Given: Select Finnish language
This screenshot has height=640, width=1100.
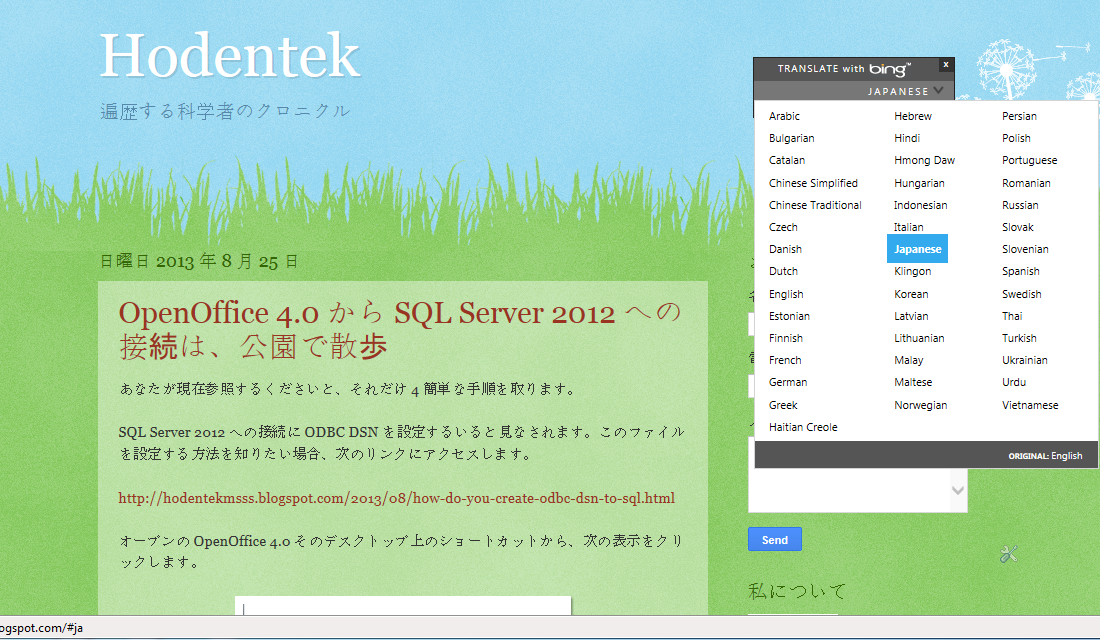Looking at the screenshot, I should click(786, 338).
